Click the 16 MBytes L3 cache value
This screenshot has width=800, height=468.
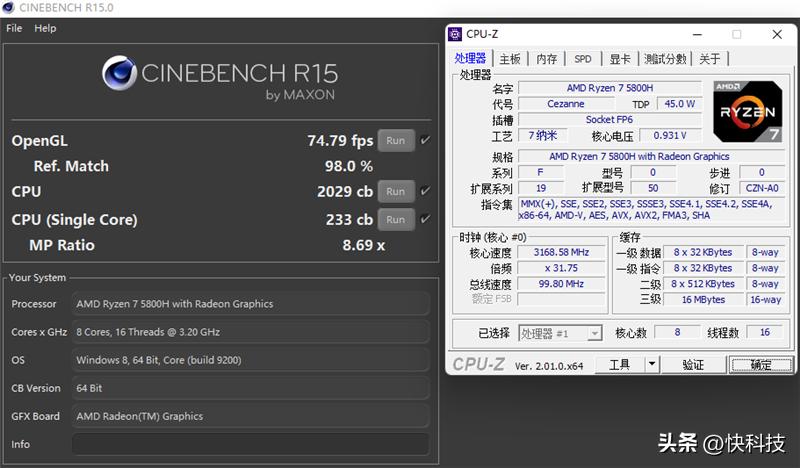(703, 300)
